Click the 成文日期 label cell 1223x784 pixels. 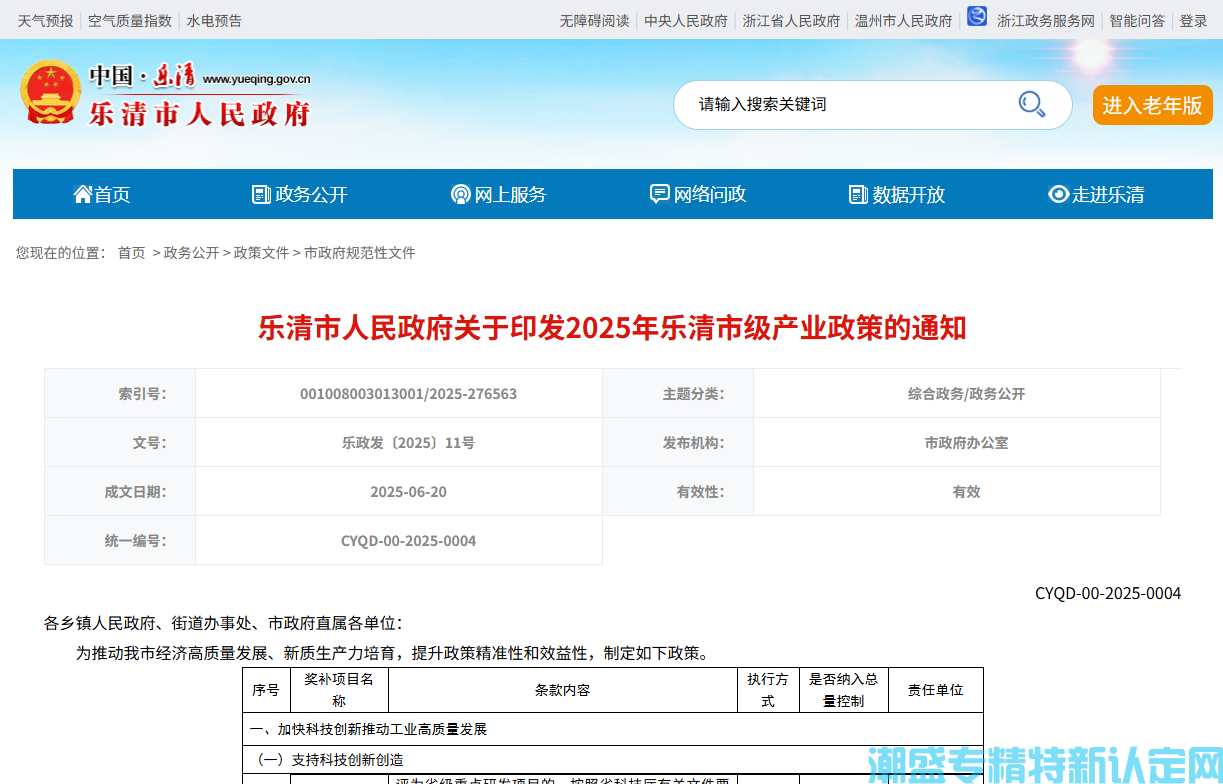click(120, 492)
